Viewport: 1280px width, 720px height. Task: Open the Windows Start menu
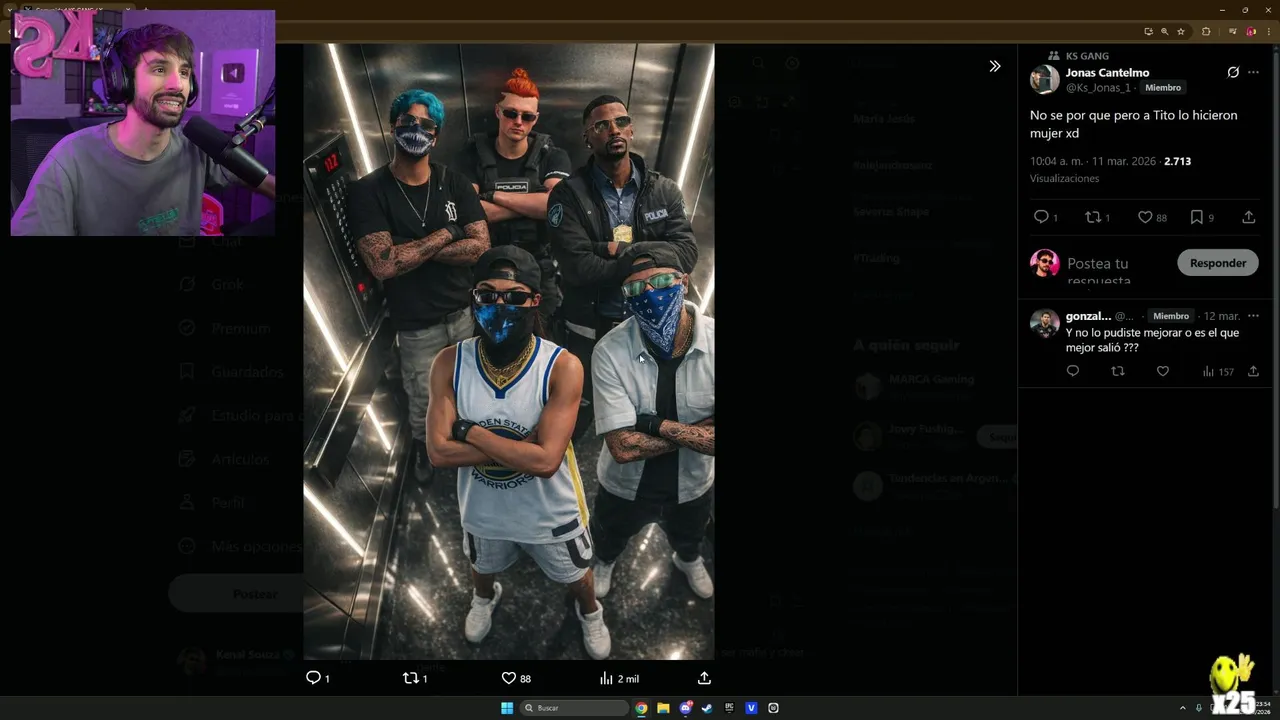[x=507, y=708]
